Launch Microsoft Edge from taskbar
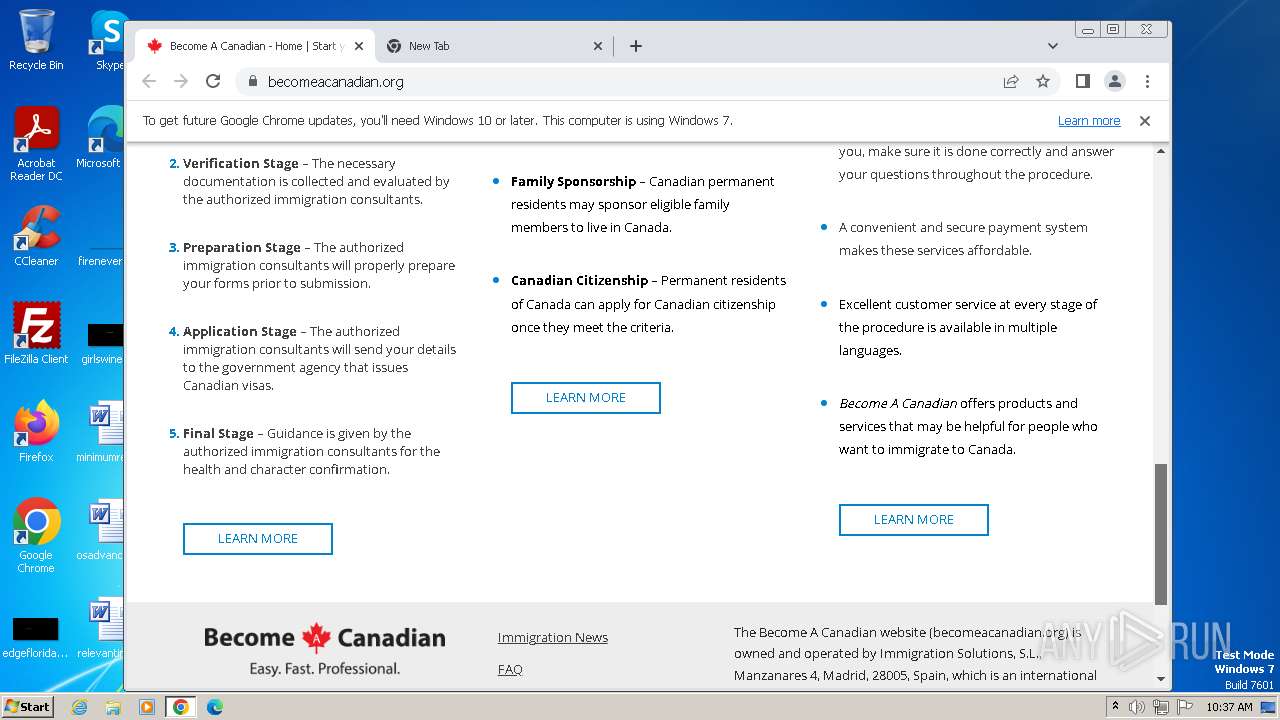Screen dimensions: 1280x720 pyautogui.click(x=215, y=707)
